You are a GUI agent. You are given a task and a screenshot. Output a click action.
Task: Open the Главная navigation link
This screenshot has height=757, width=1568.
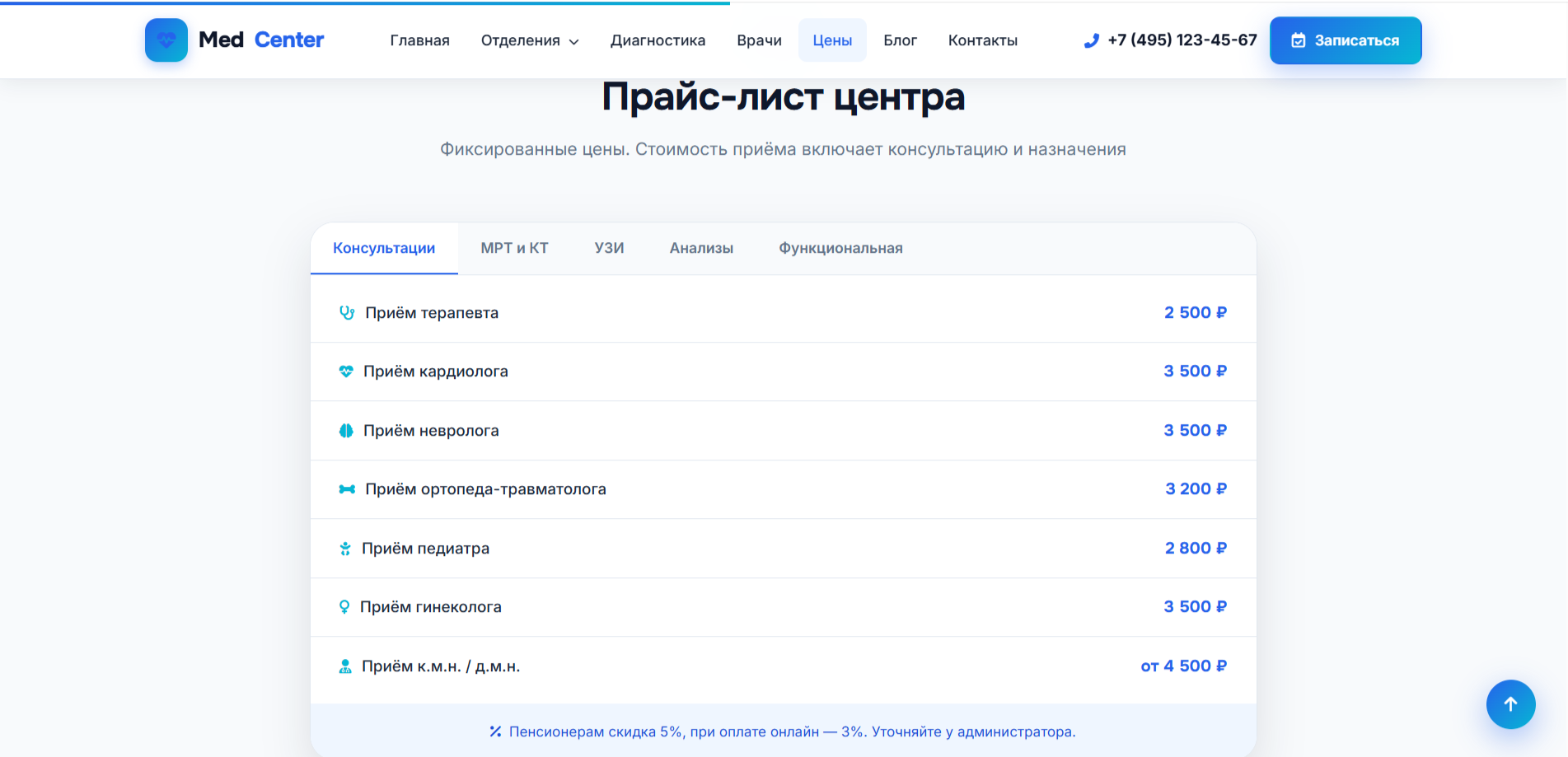420,40
